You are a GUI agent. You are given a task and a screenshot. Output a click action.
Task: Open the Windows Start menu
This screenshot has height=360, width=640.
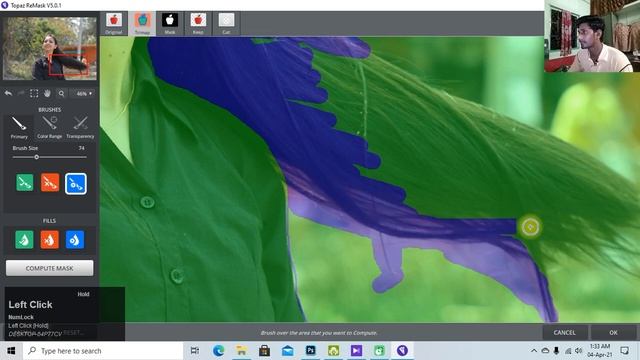(11, 351)
